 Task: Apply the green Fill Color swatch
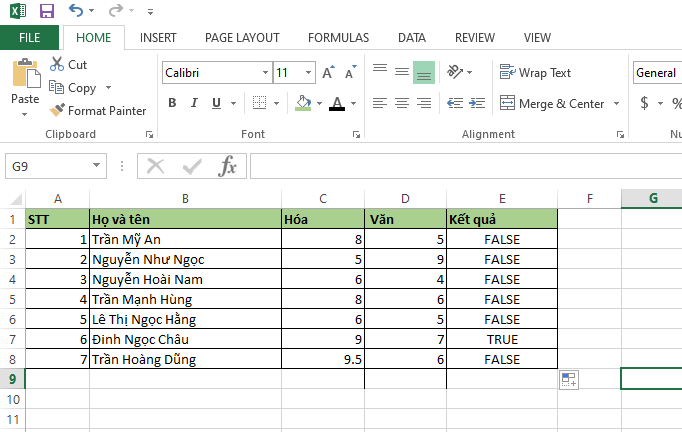(303, 103)
